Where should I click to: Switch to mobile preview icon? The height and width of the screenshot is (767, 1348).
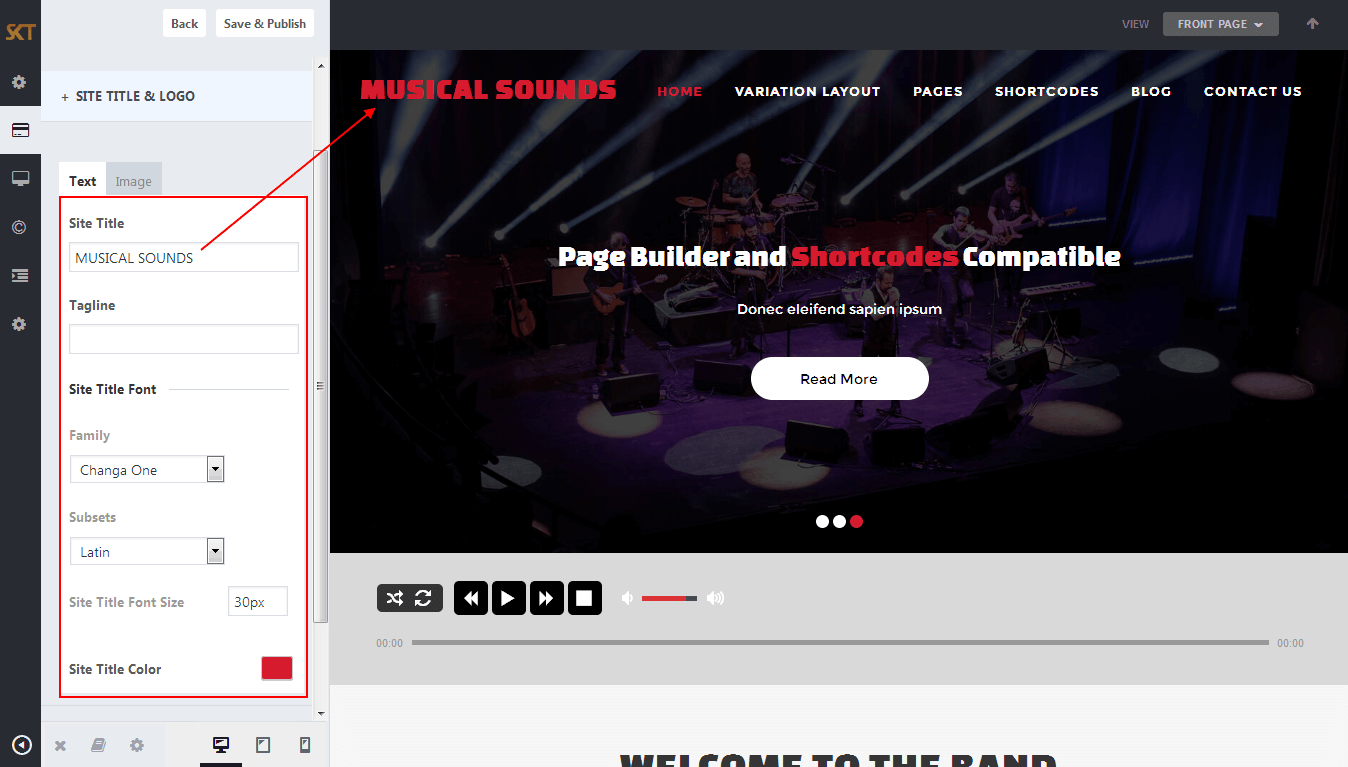click(x=305, y=745)
